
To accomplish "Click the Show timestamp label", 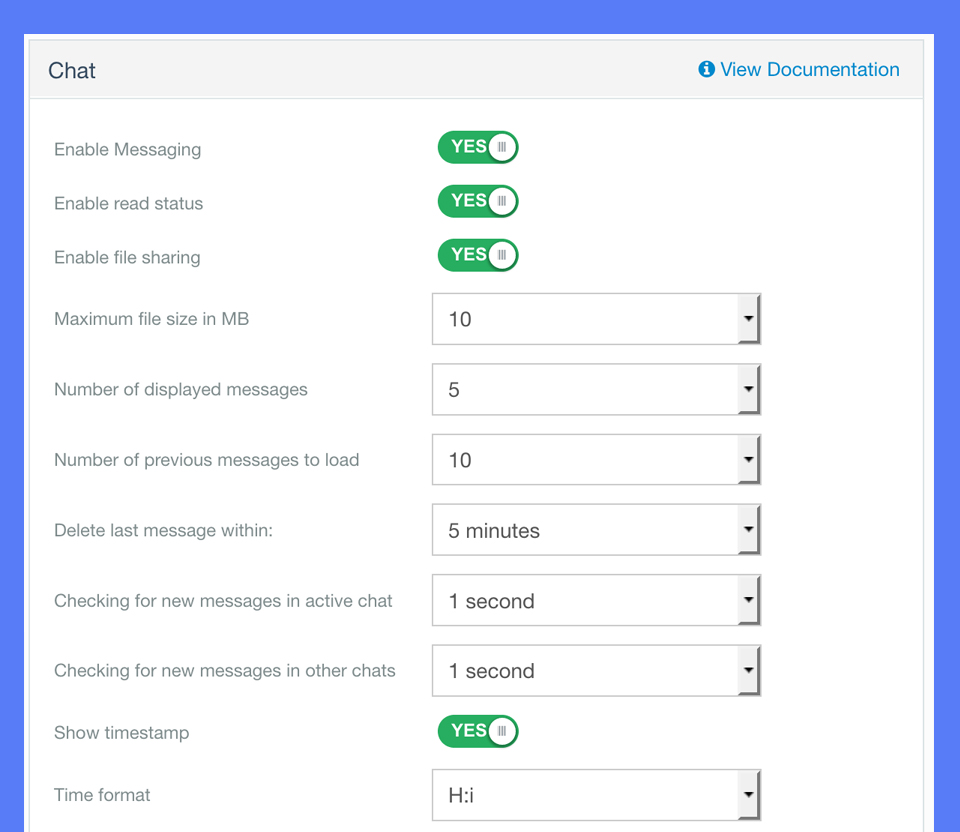I will click(x=121, y=733).
